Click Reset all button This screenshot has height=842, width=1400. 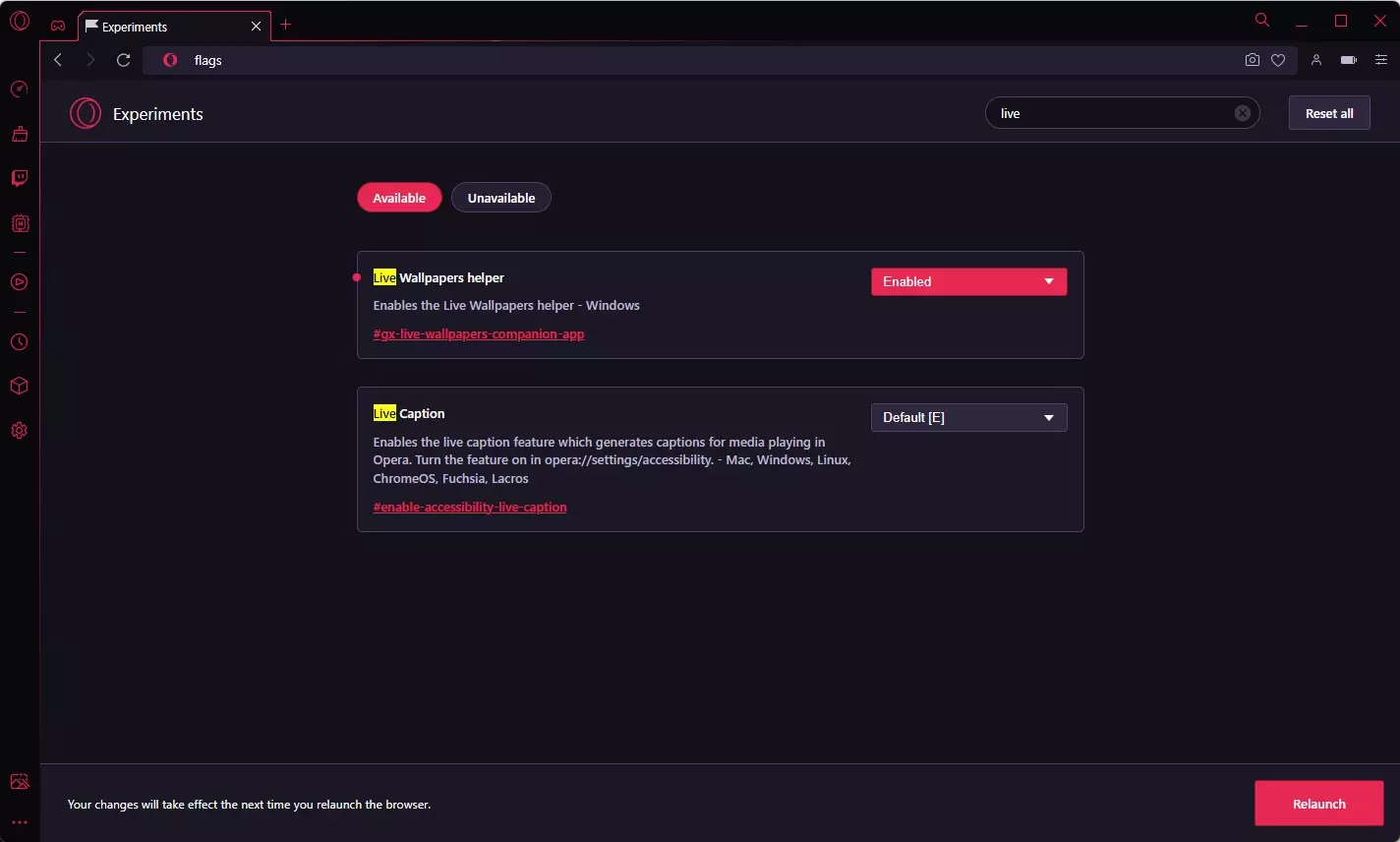click(x=1329, y=113)
